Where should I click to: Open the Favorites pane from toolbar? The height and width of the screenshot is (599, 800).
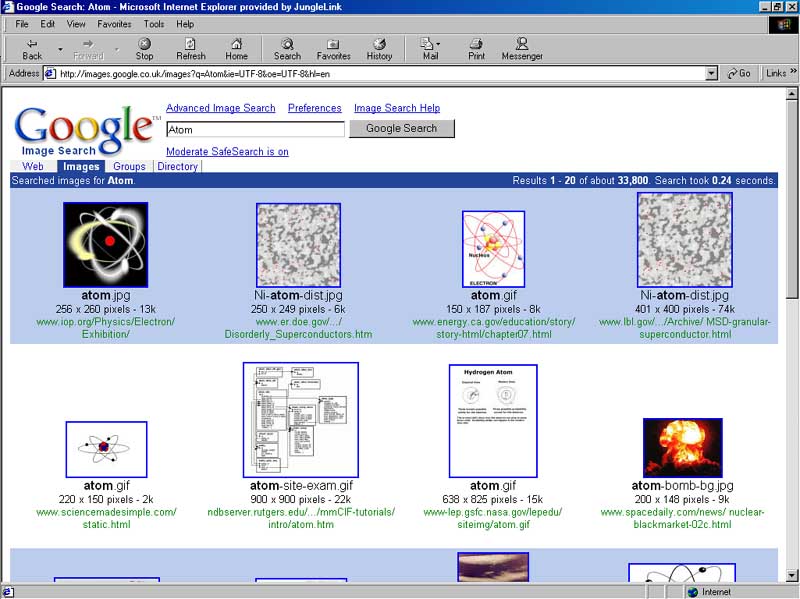coord(333,49)
